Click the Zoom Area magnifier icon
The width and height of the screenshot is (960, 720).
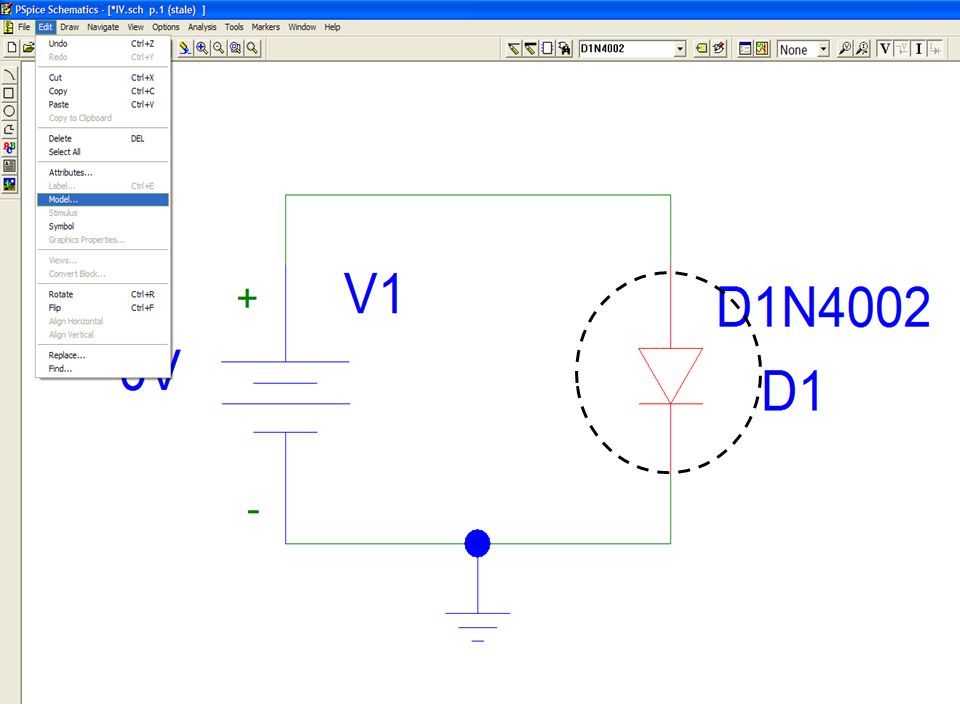click(x=235, y=48)
